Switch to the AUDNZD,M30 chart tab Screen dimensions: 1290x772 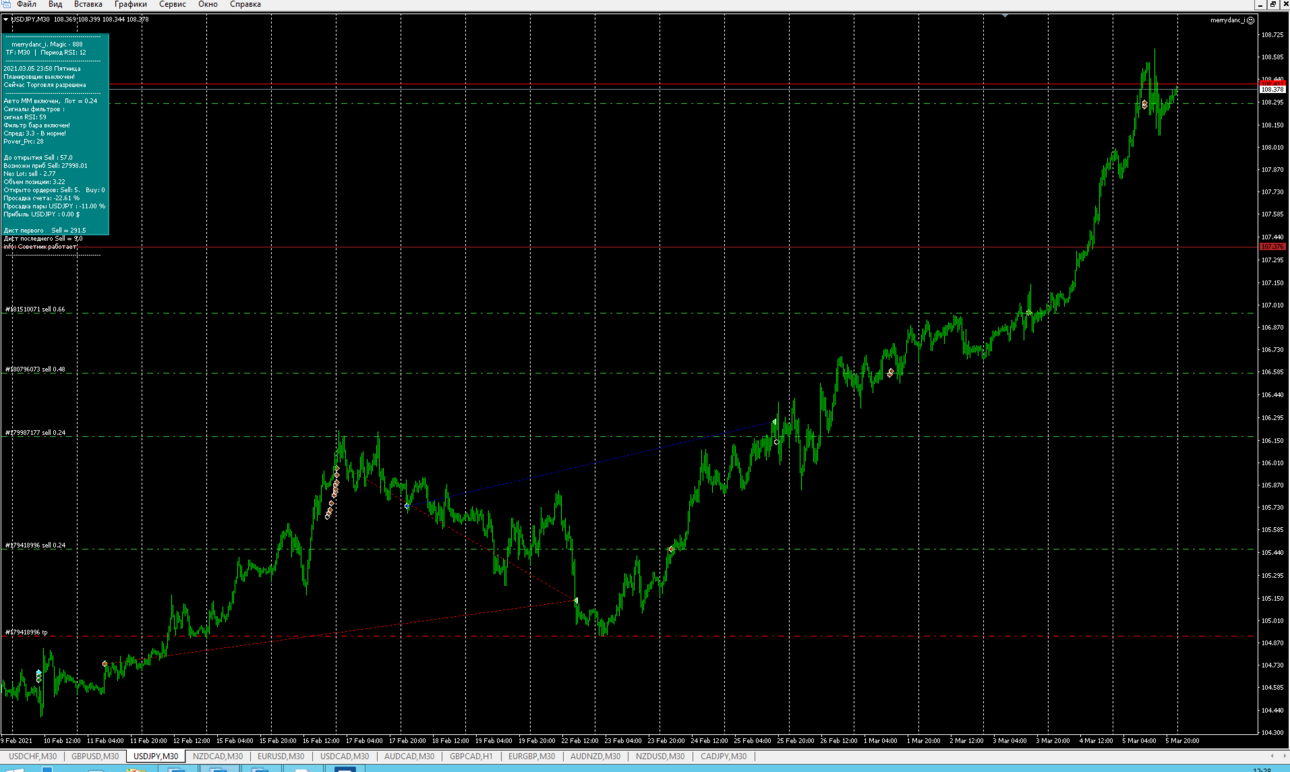[x=596, y=757]
